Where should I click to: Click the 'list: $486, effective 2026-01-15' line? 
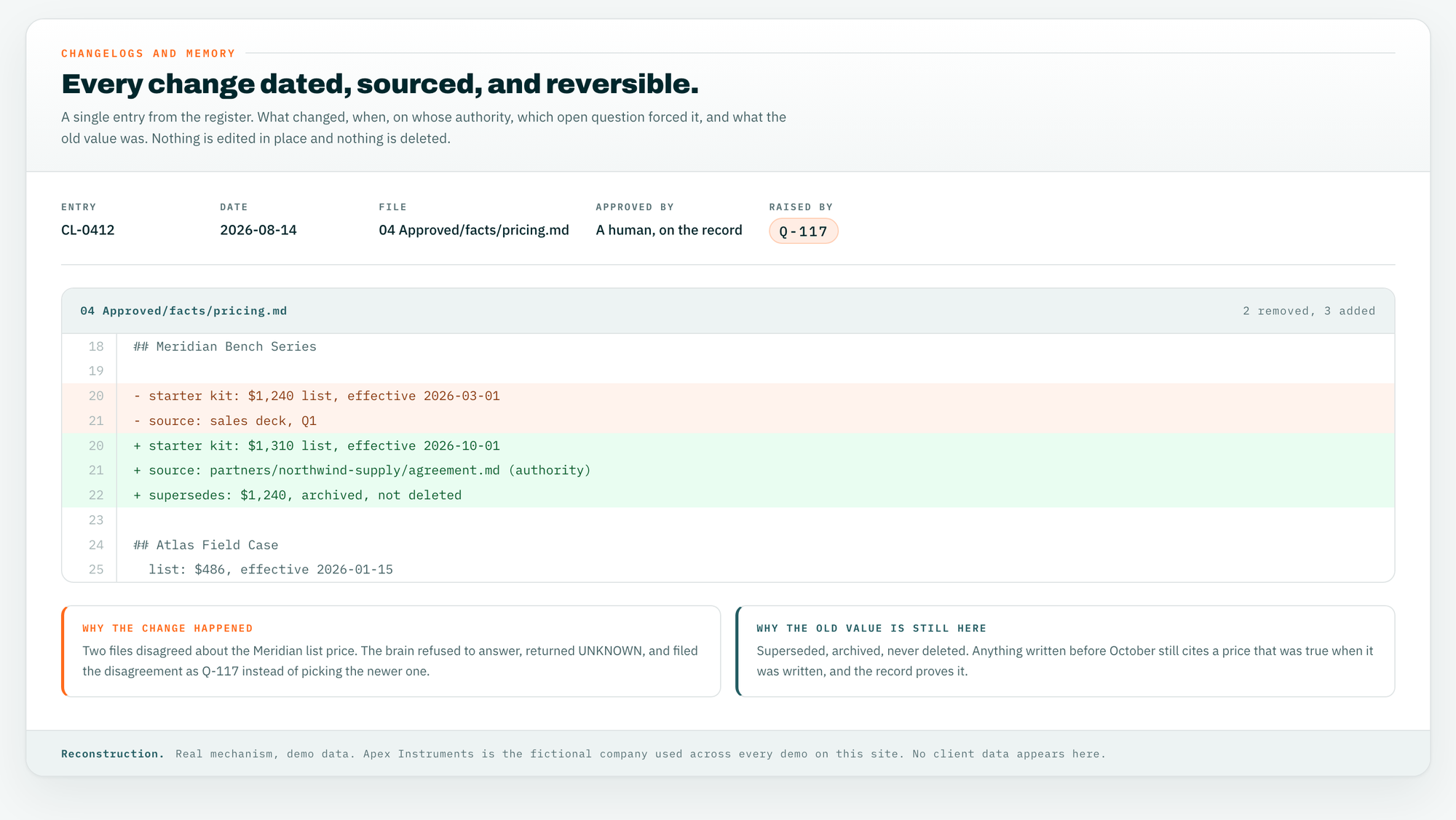[x=271, y=570]
